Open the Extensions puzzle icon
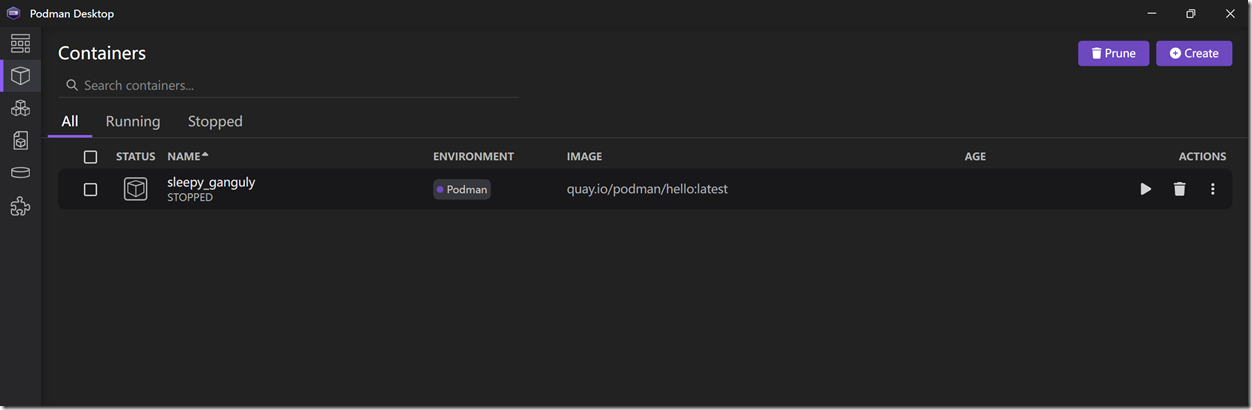Image resolution: width=1252 pixels, height=410 pixels. tap(20, 206)
